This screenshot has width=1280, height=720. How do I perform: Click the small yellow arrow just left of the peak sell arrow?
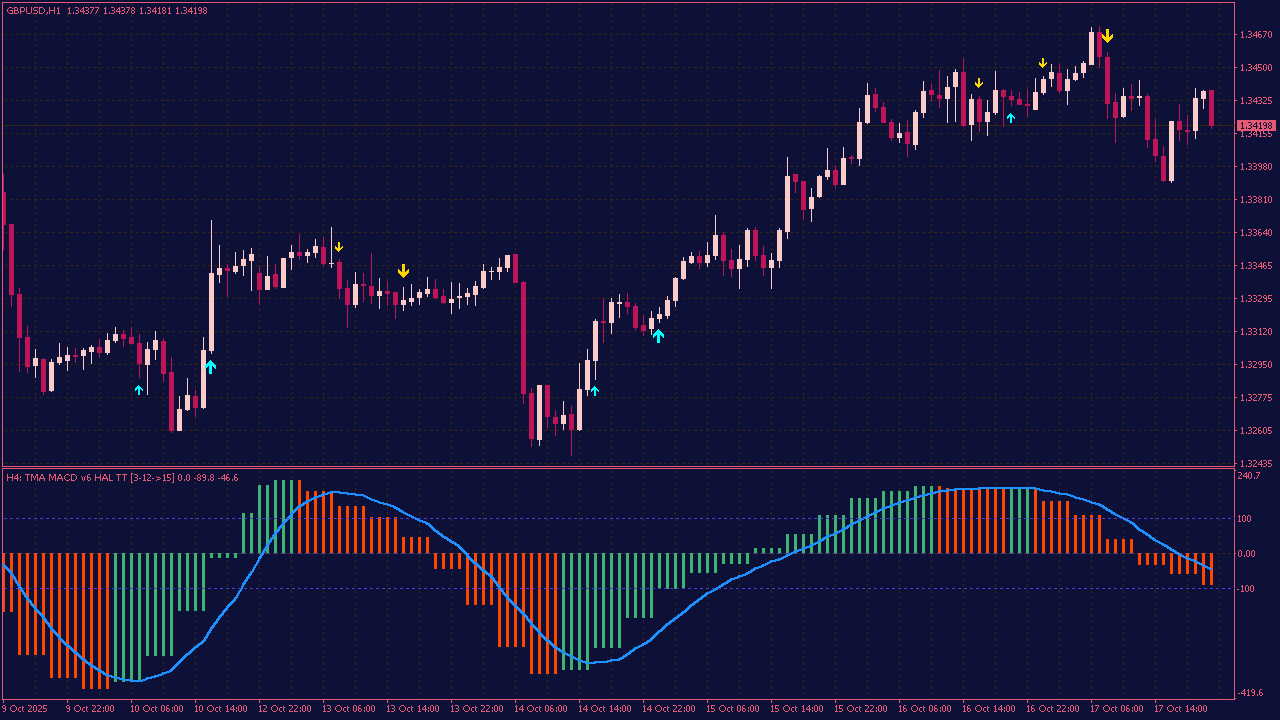1043,64
